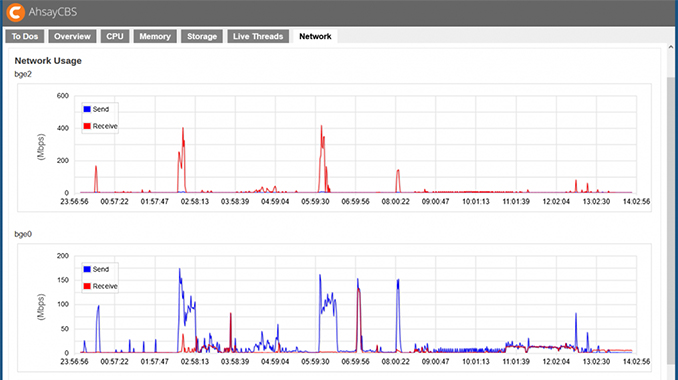Click the bge0 send peak near 02:58:13
The height and width of the screenshot is (380, 678).
click(179, 269)
